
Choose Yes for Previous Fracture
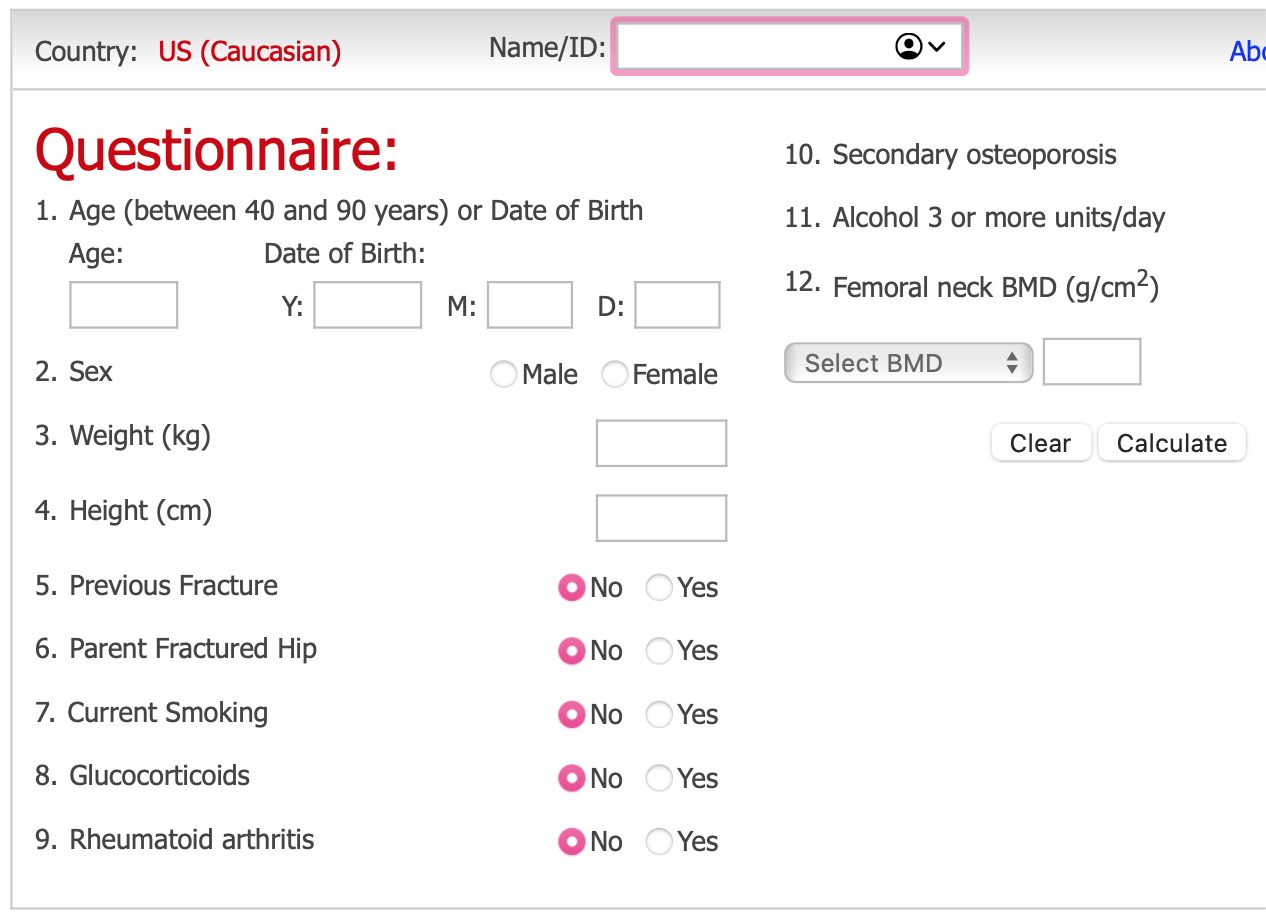pyautogui.click(x=659, y=588)
